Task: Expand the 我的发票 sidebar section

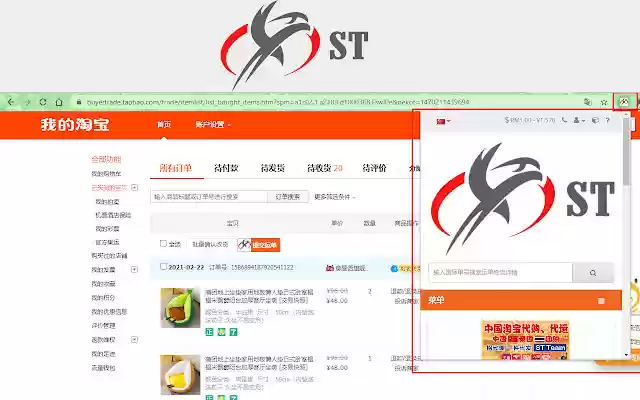Action: coord(134,269)
